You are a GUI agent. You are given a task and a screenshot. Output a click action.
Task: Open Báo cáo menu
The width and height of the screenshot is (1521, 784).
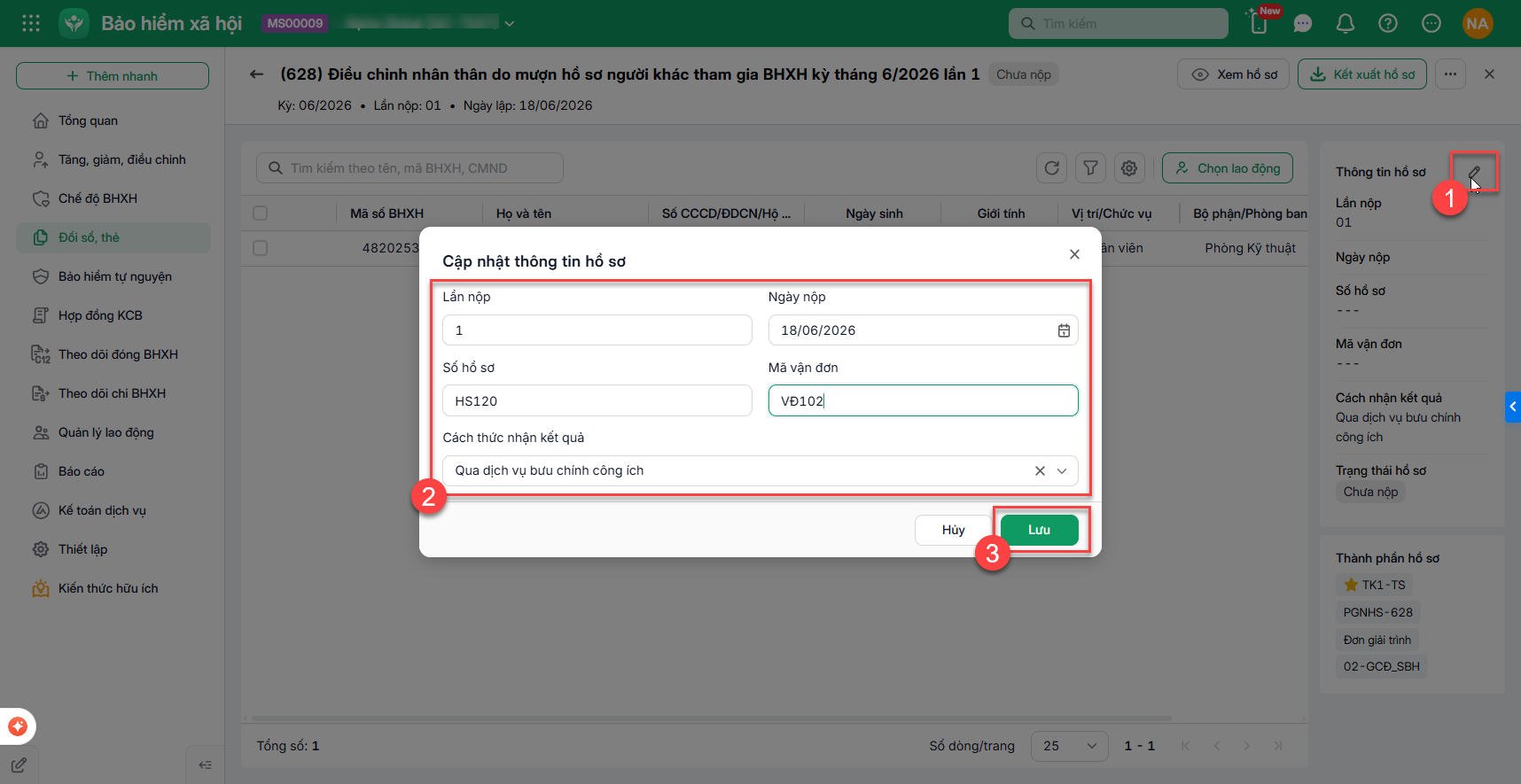tap(113, 471)
